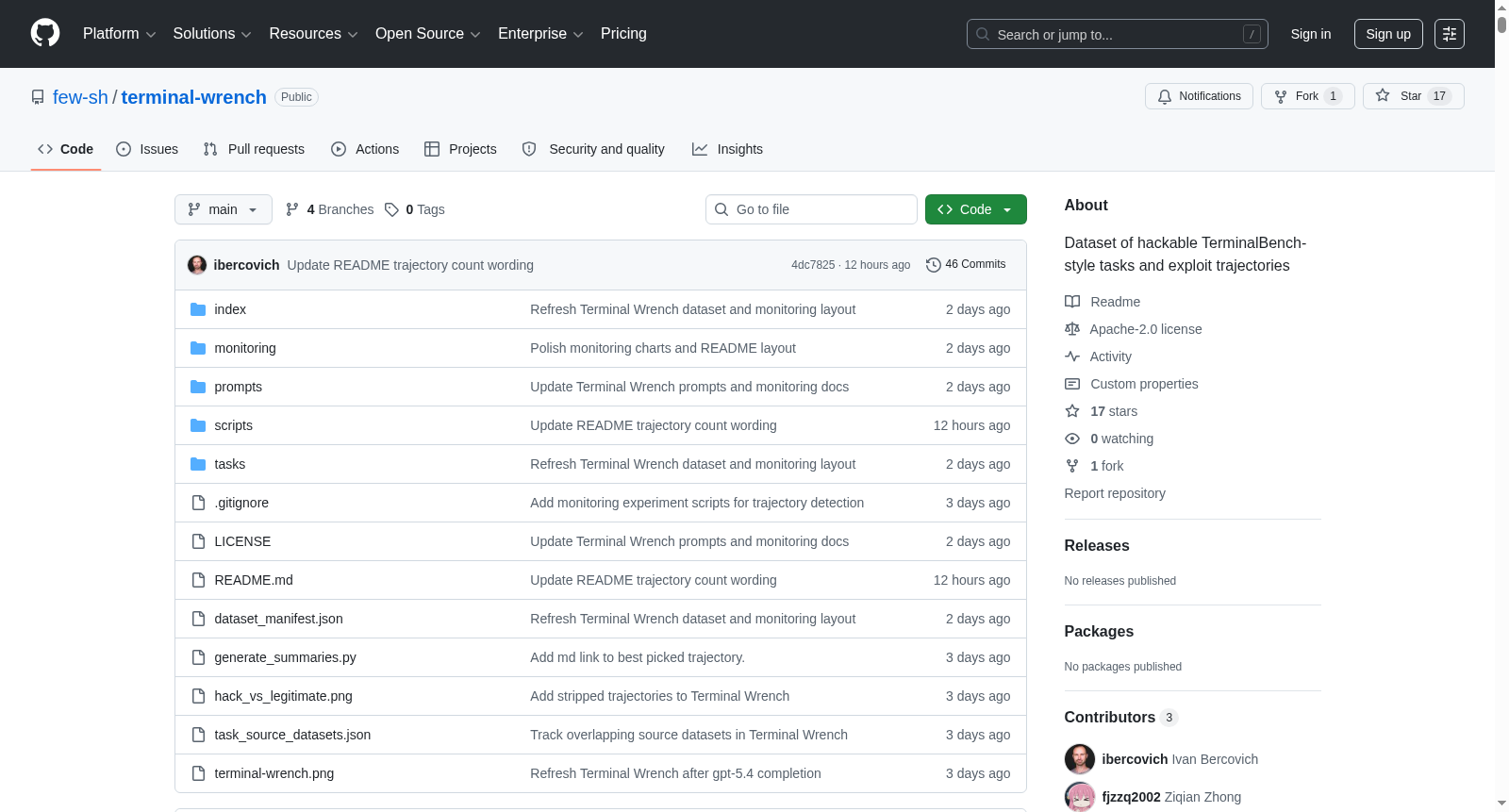Open the Security and quality tab

click(593, 149)
